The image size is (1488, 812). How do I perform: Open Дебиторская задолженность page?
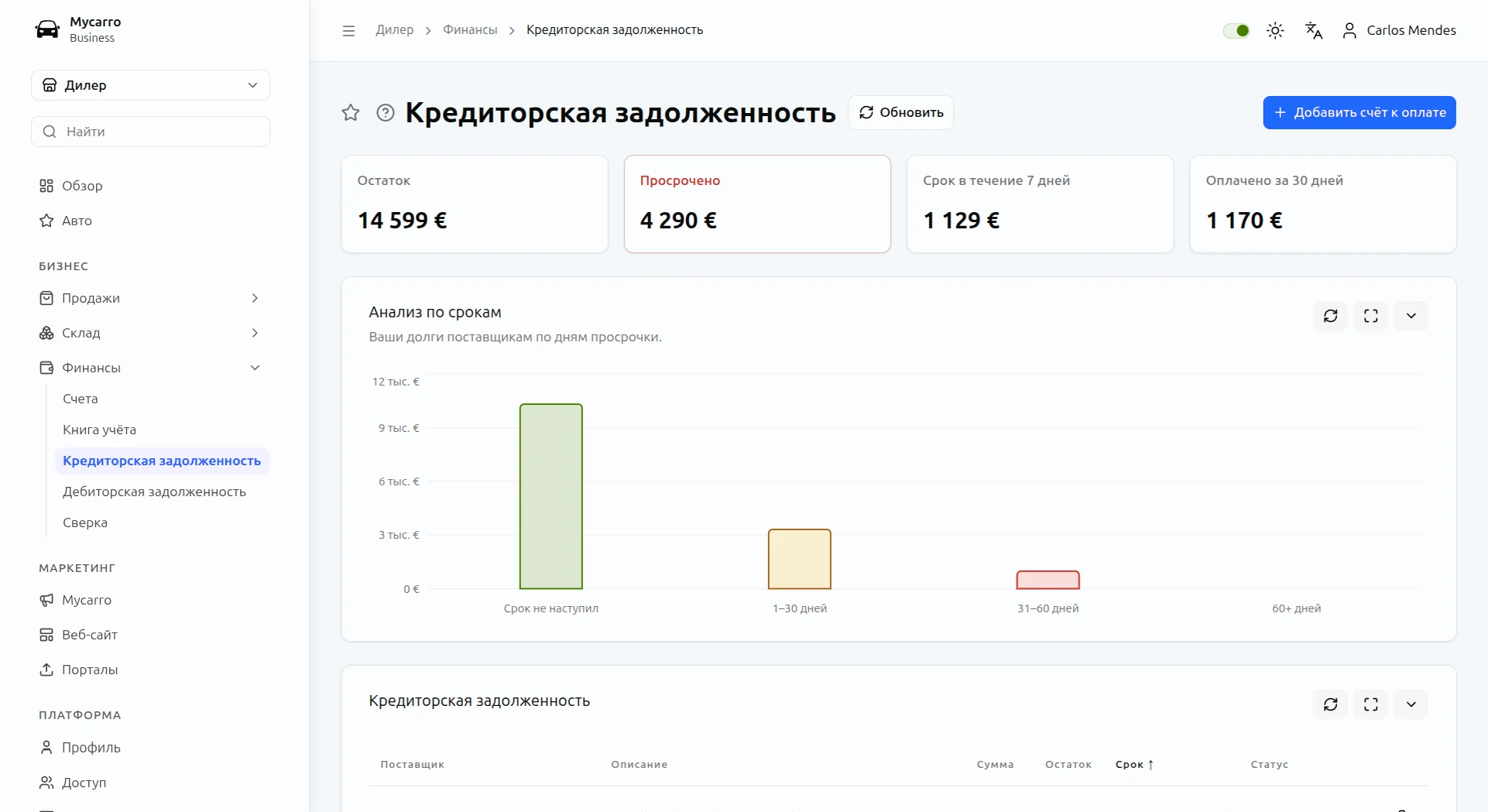(x=162, y=492)
